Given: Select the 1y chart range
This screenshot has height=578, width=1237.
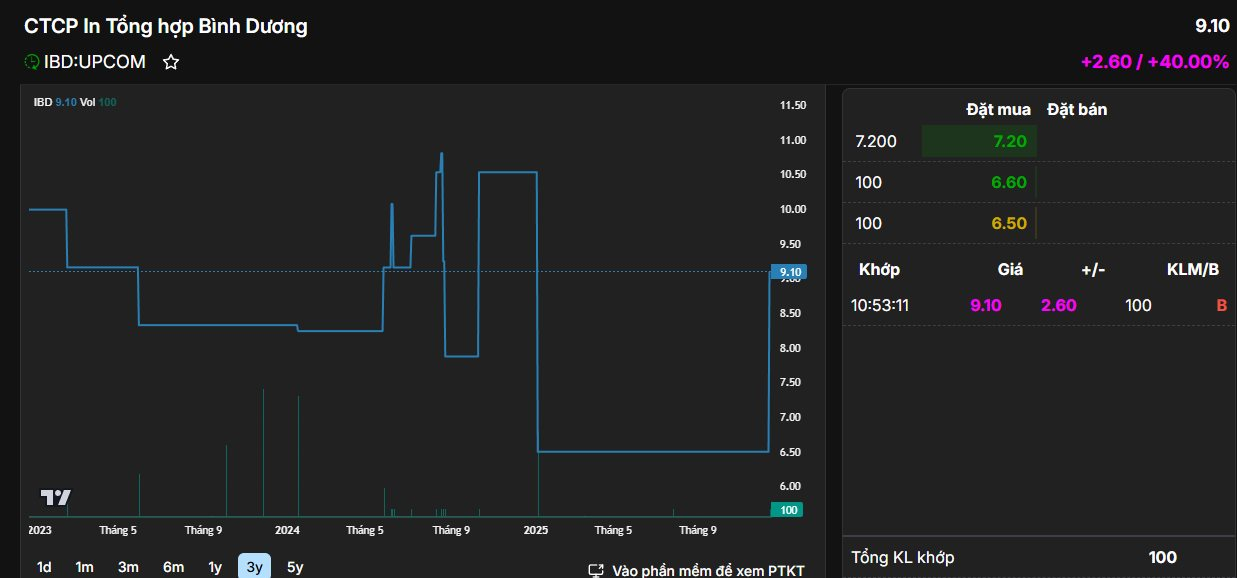Looking at the screenshot, I should coord(215,567).
